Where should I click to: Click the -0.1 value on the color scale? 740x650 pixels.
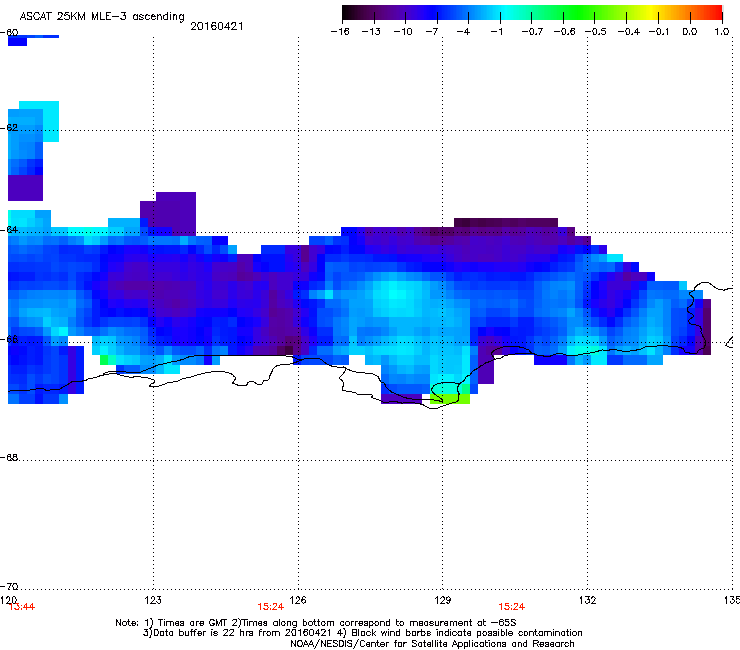(660, 32)
